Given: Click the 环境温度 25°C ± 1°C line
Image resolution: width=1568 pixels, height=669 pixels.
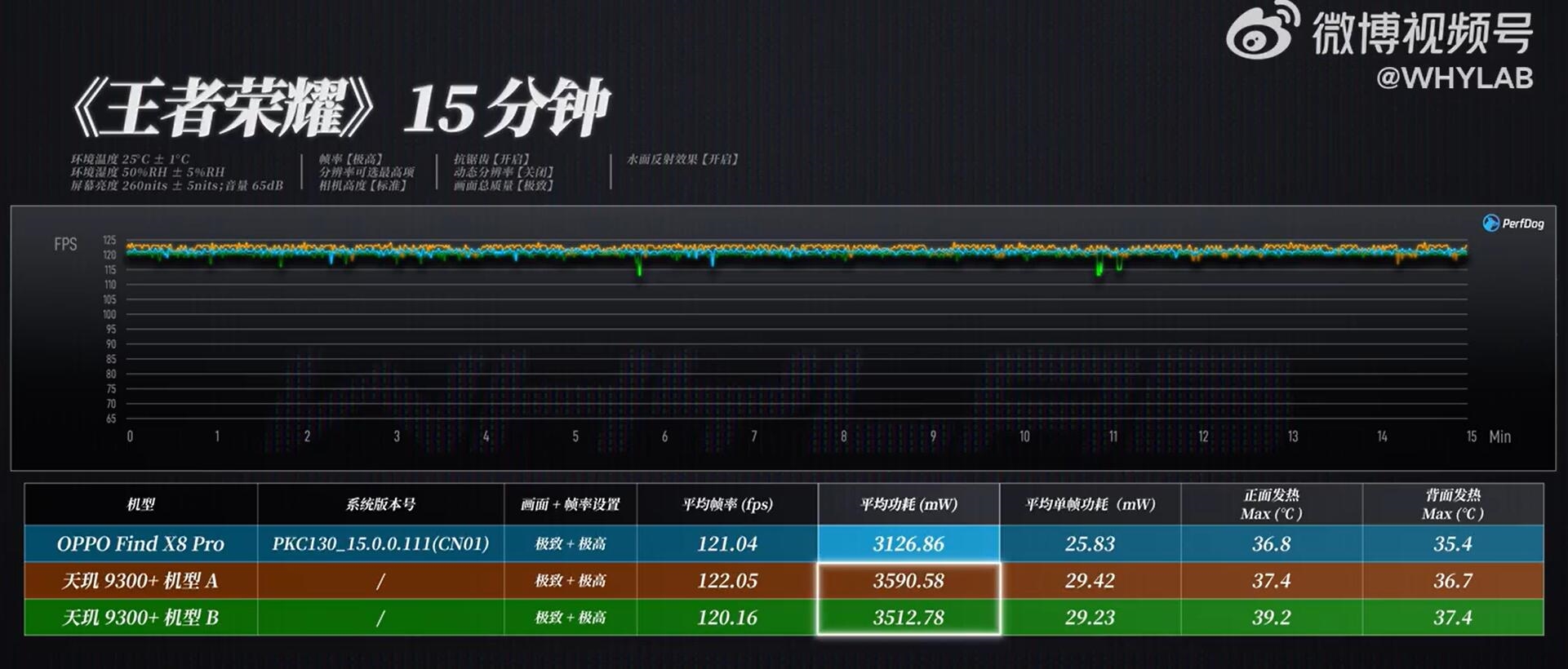Looking at the screenshot, I should (130, 159).
